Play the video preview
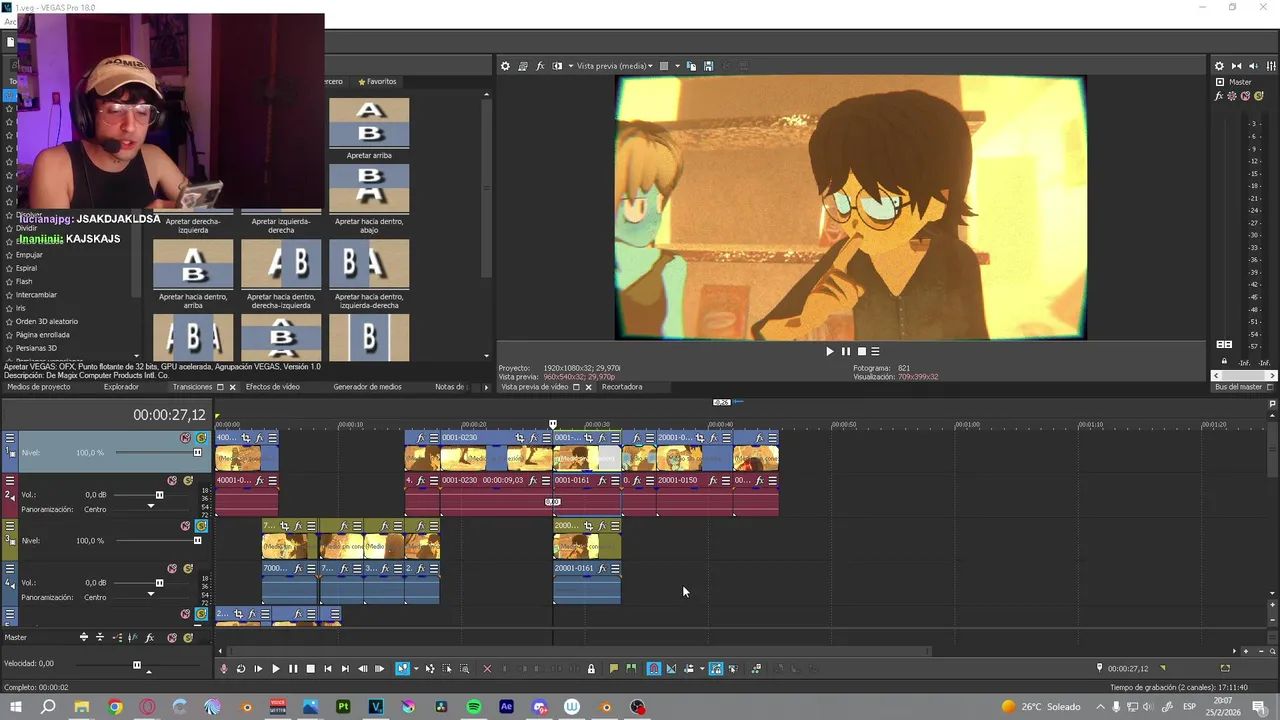Image resolution: width=1280 pixels, height=720 pixels. click(x=829, y=351)
